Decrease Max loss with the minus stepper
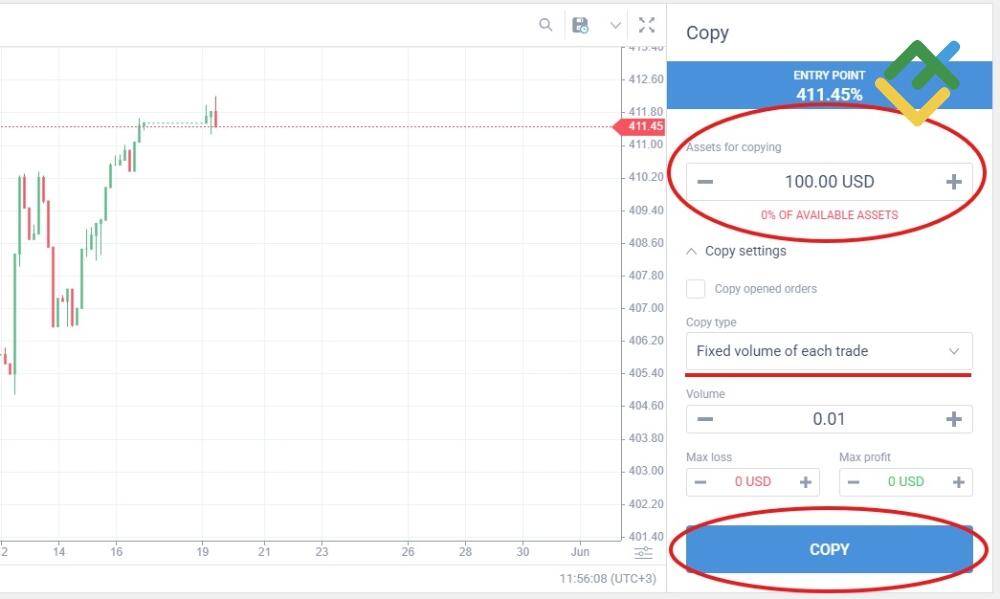1000x599 pixels. [700, 481]
